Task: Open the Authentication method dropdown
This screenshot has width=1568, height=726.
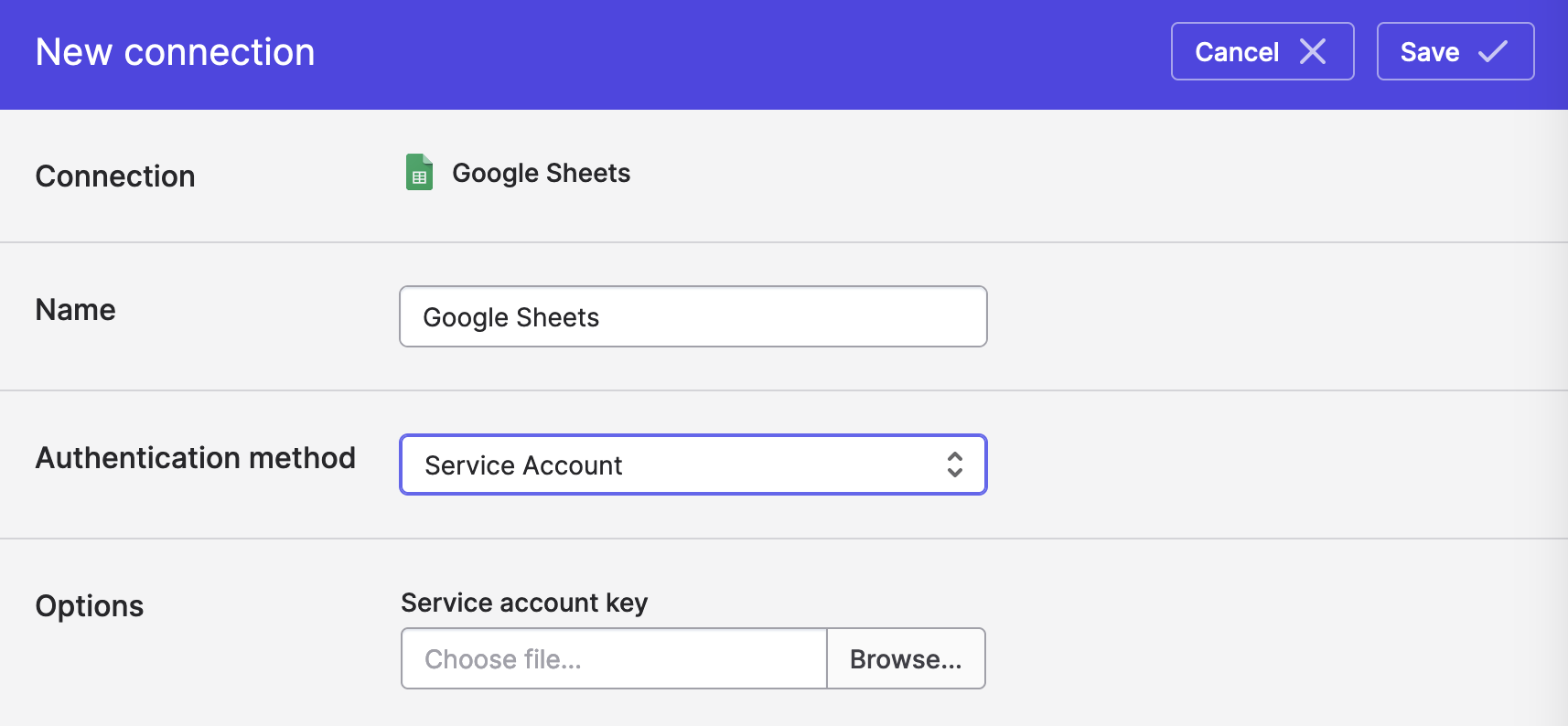Action: tap(693, 464)
